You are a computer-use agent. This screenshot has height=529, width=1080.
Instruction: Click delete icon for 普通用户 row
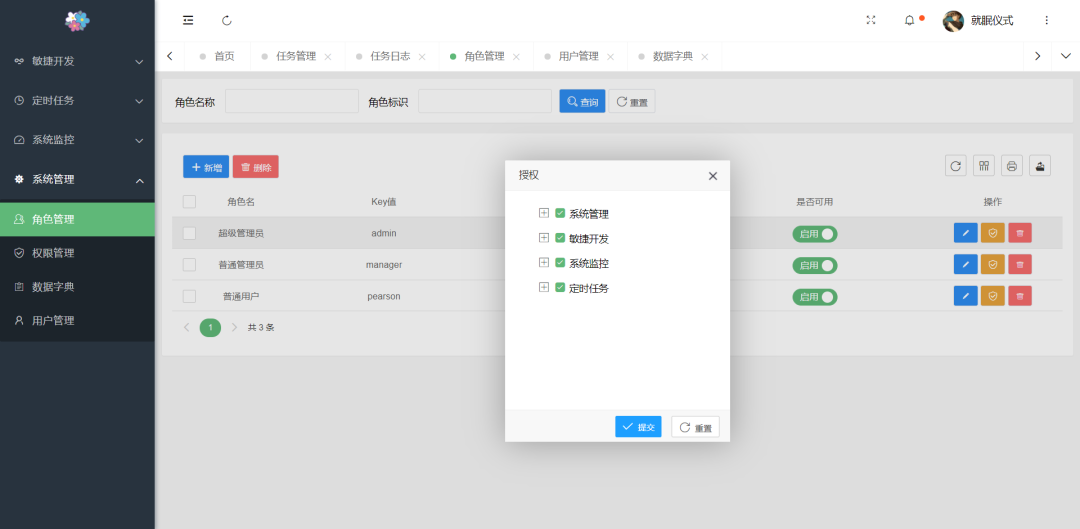tap(1020, 296)
